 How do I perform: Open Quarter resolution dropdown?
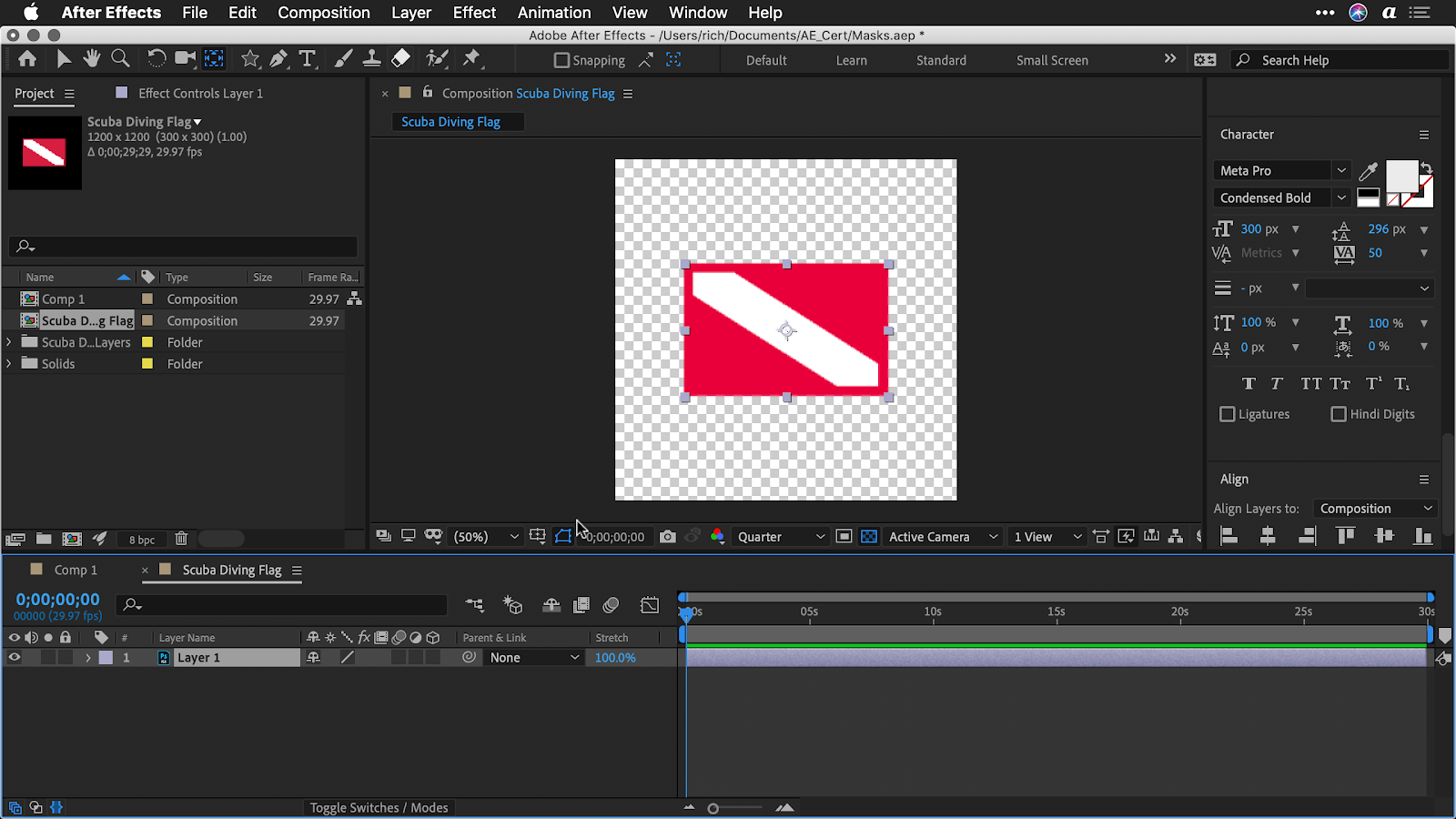[781, 537]
